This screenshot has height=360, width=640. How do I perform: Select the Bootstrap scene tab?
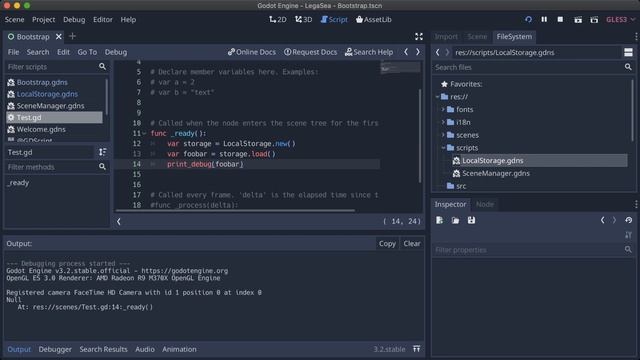tap(33, 37)
